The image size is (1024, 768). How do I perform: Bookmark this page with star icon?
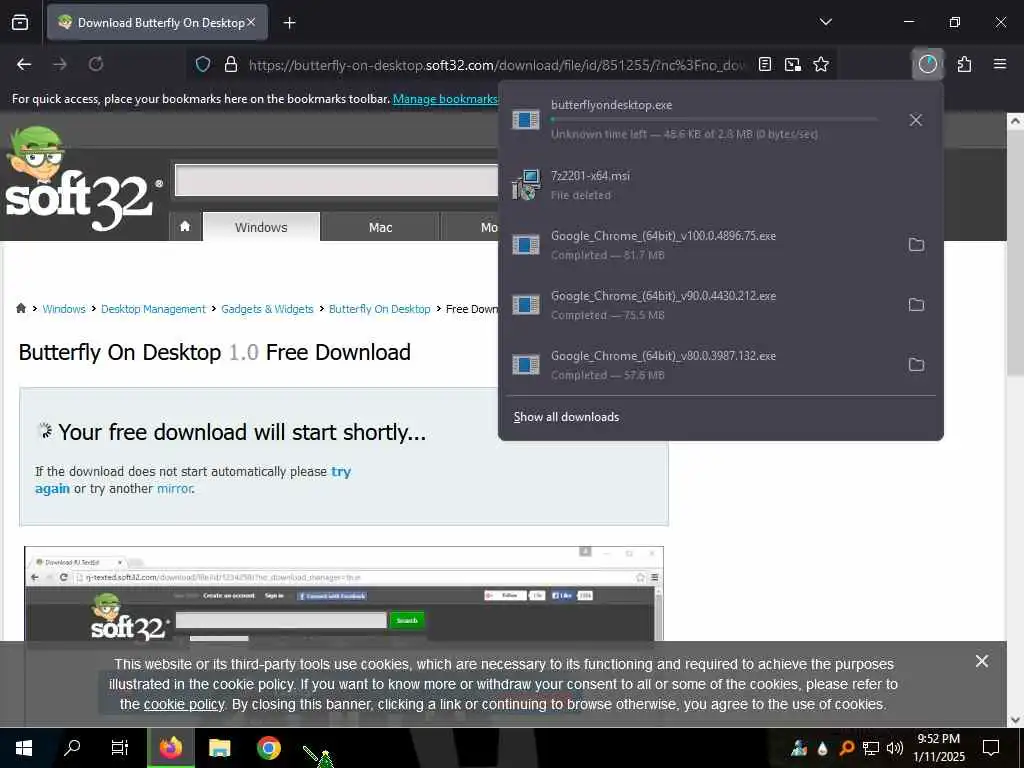[x=821, y=64]
